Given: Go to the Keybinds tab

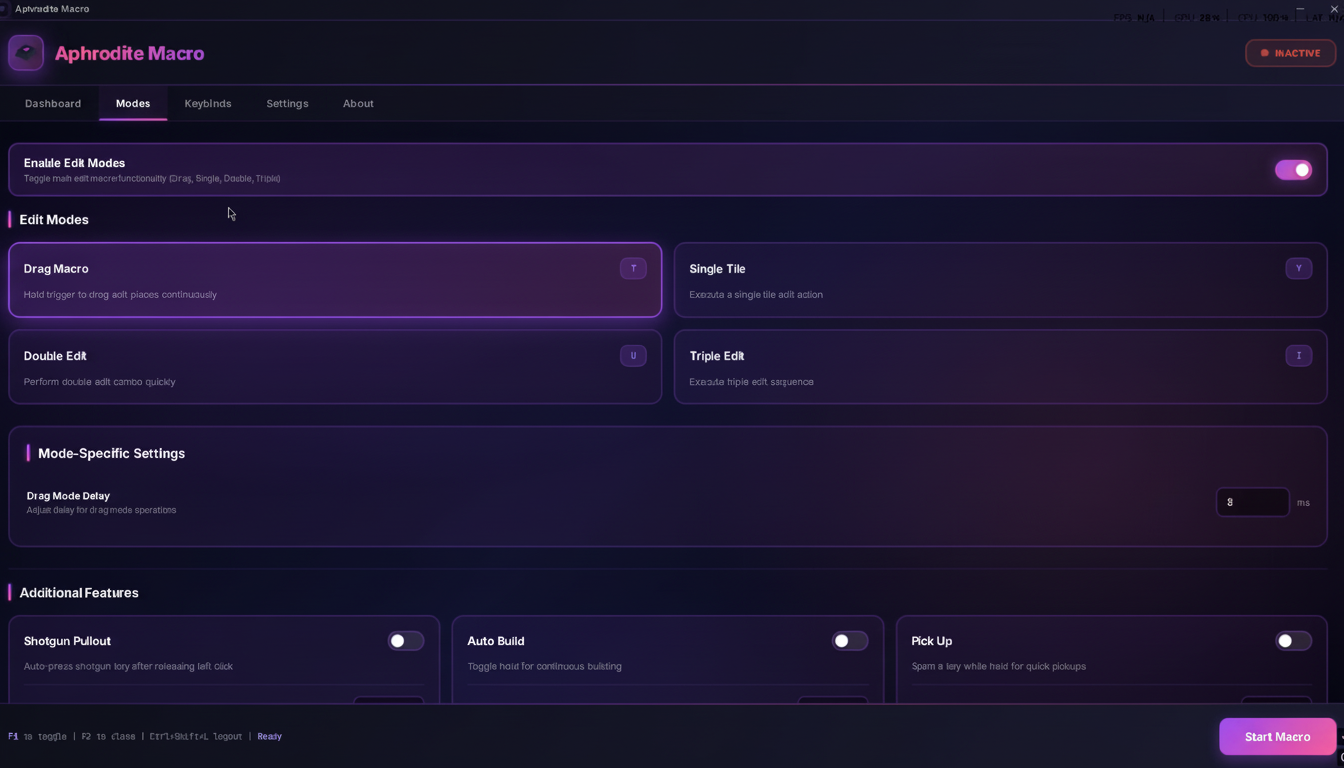Looking at the screenshot, I should click(208, 104).
